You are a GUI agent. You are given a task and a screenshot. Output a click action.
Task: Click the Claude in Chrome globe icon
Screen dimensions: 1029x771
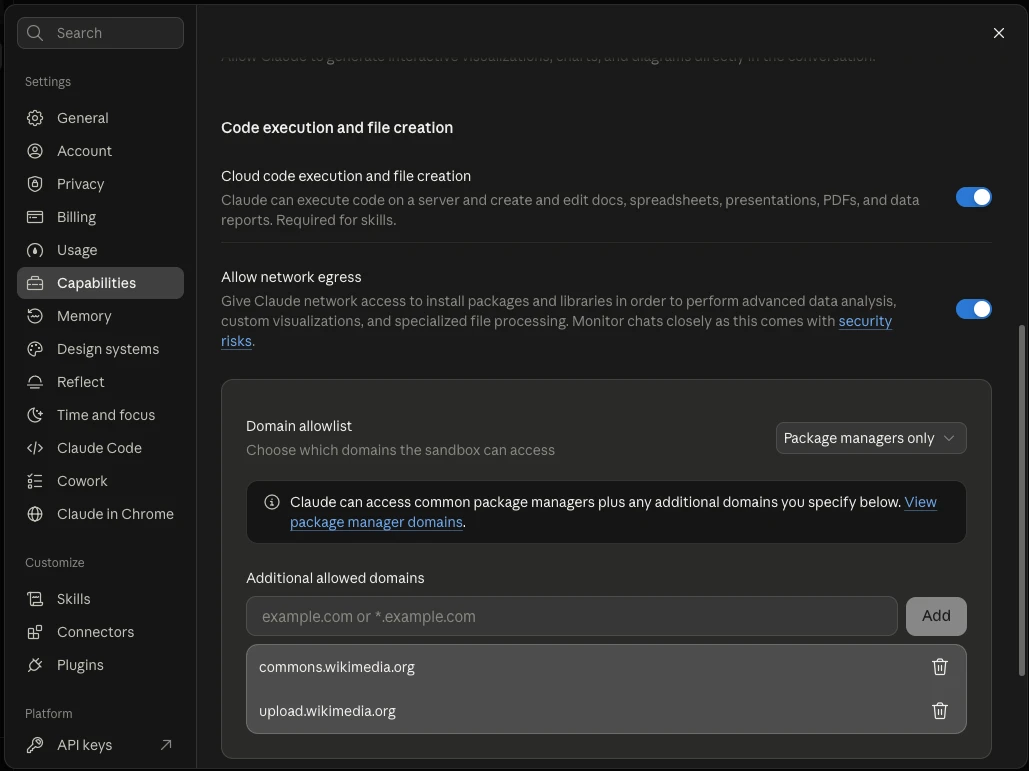(x=35, y=514)
